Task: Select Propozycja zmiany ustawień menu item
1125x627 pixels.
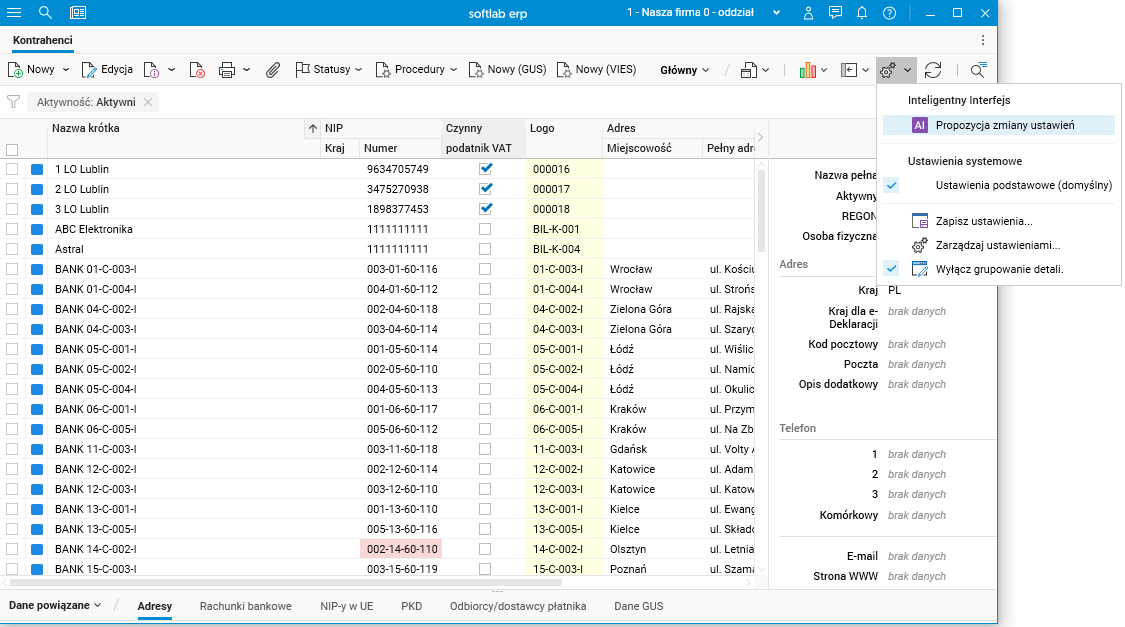Action: point(1004,125)
